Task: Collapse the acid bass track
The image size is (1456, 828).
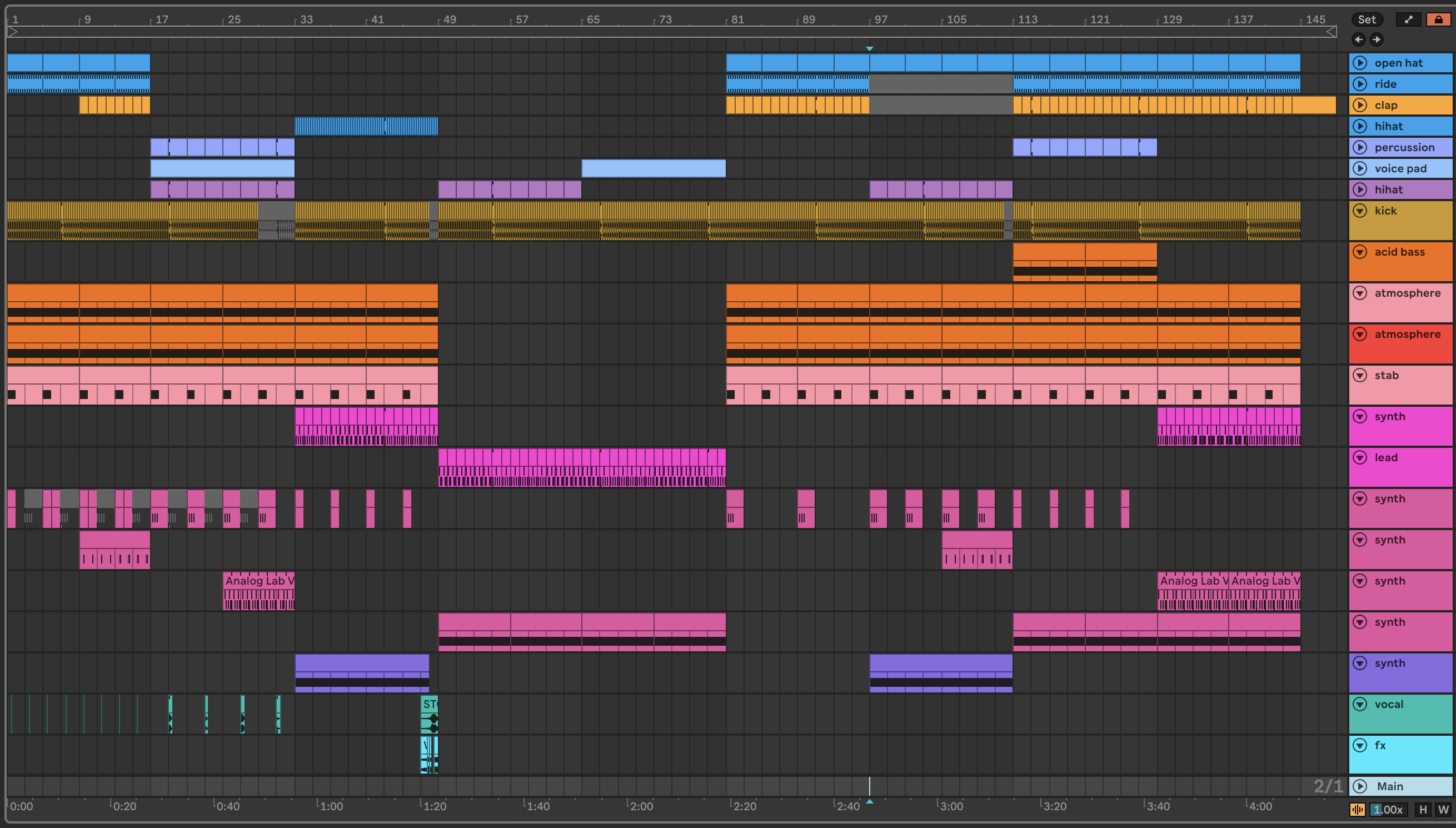Action: point(1359,251)
